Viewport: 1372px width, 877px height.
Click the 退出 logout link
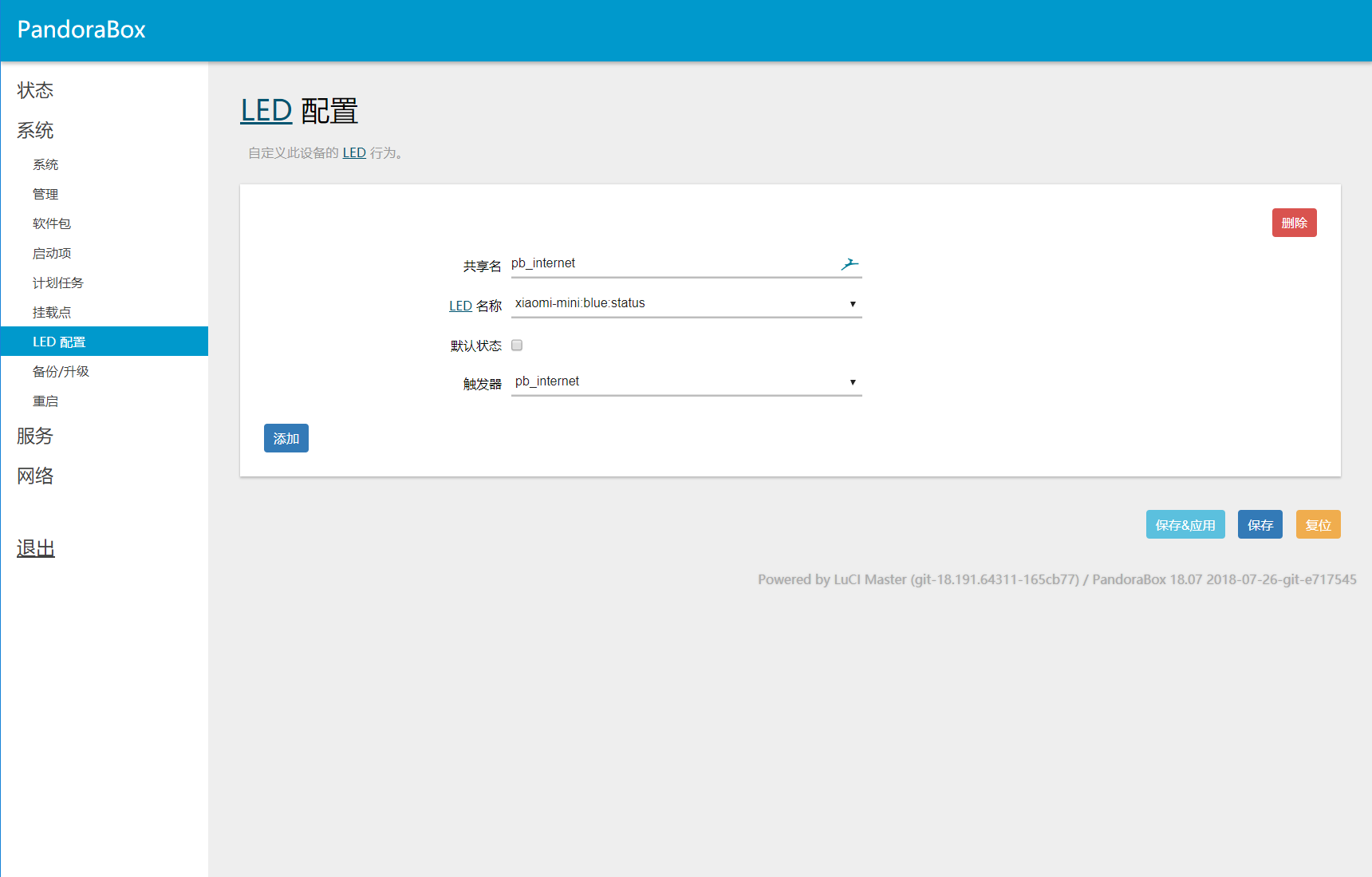click(36, 548)
